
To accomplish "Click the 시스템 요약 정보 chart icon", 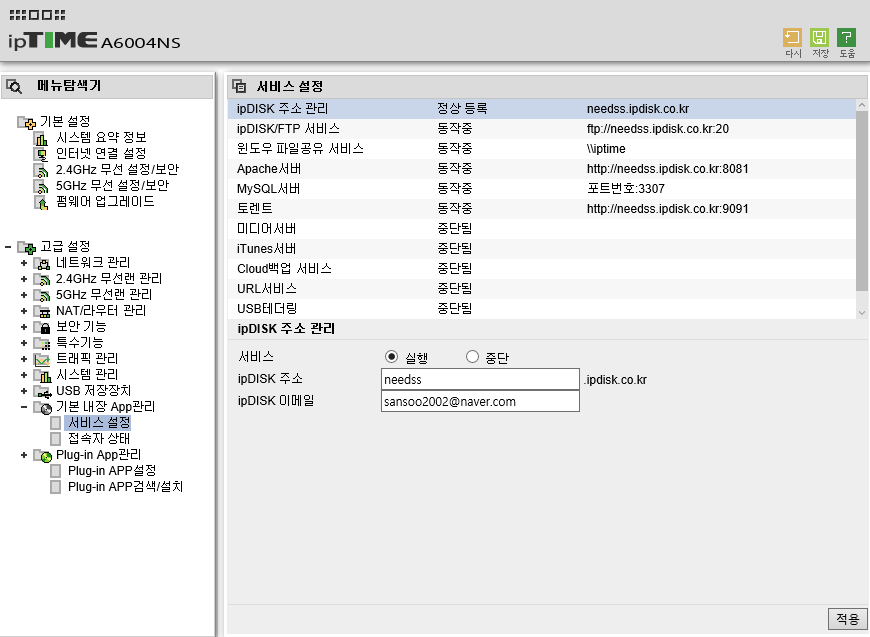I will (42, 138).
